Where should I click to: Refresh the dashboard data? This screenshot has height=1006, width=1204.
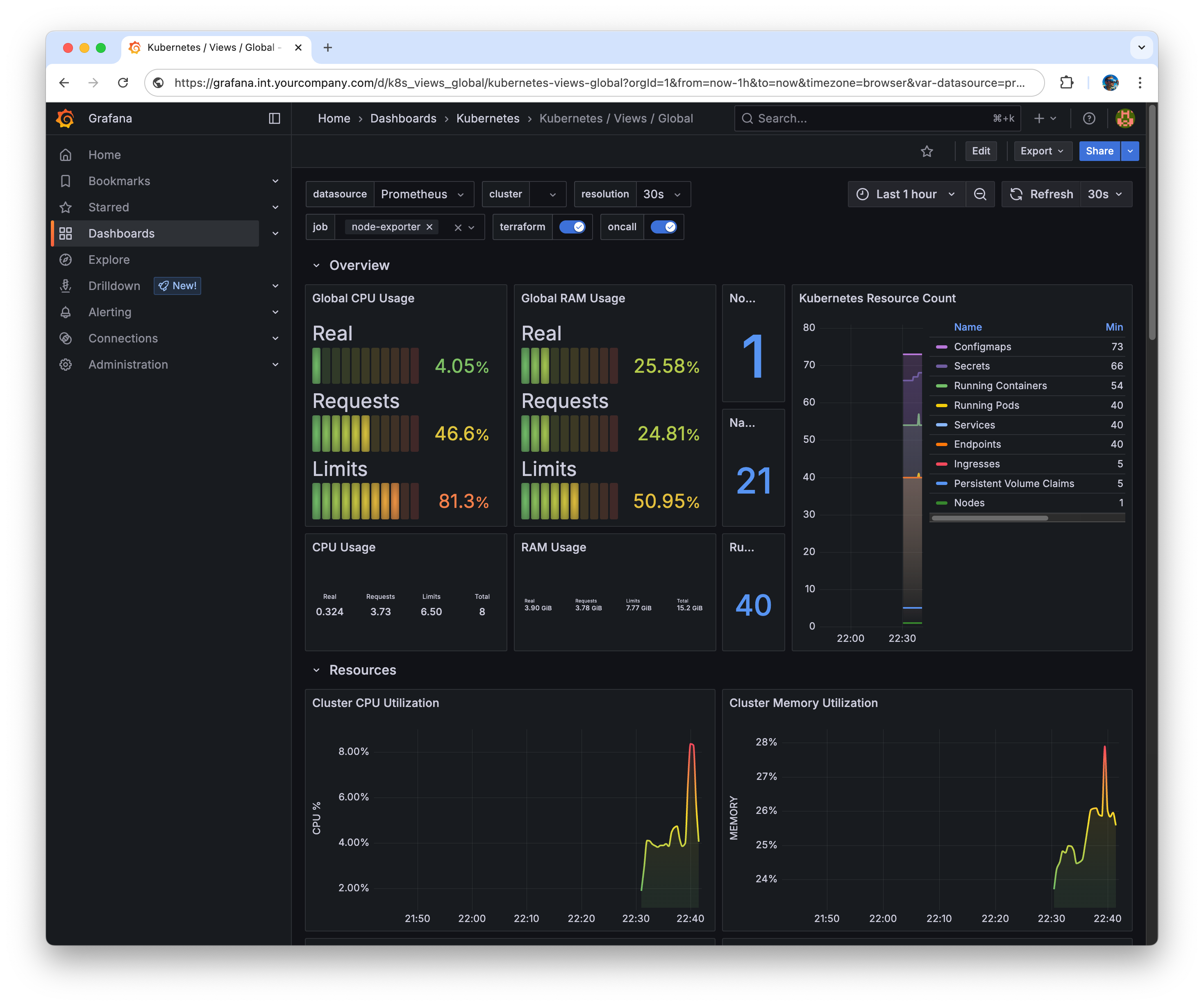click(1042, 194)
